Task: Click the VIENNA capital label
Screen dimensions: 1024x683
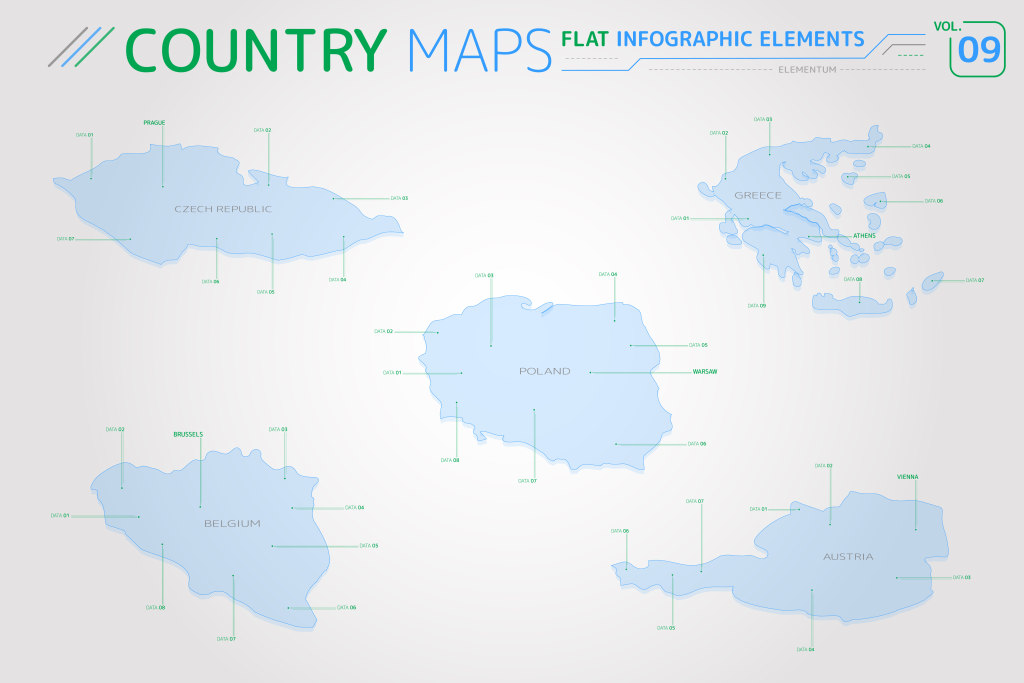Action: pos(907,477)
